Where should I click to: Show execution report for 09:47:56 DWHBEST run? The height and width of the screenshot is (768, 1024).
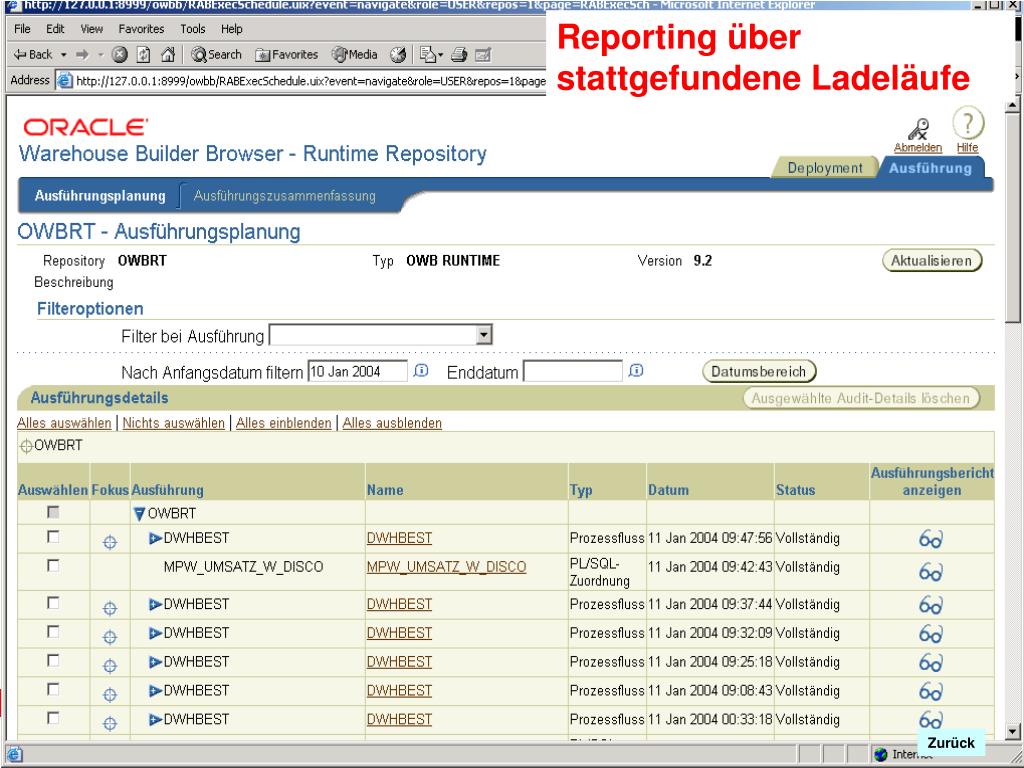[931, 539]
